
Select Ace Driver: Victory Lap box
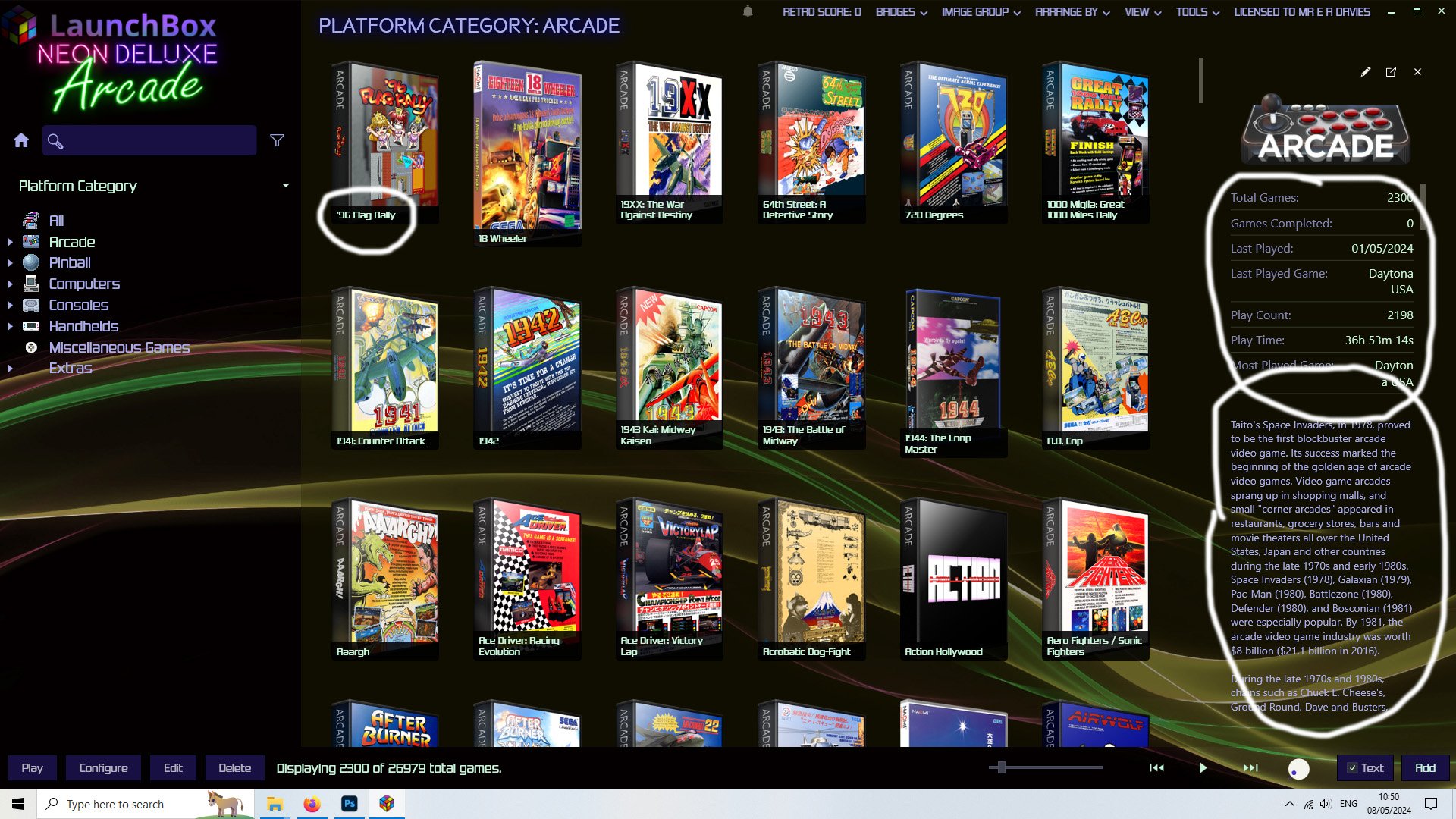[669, 579]
